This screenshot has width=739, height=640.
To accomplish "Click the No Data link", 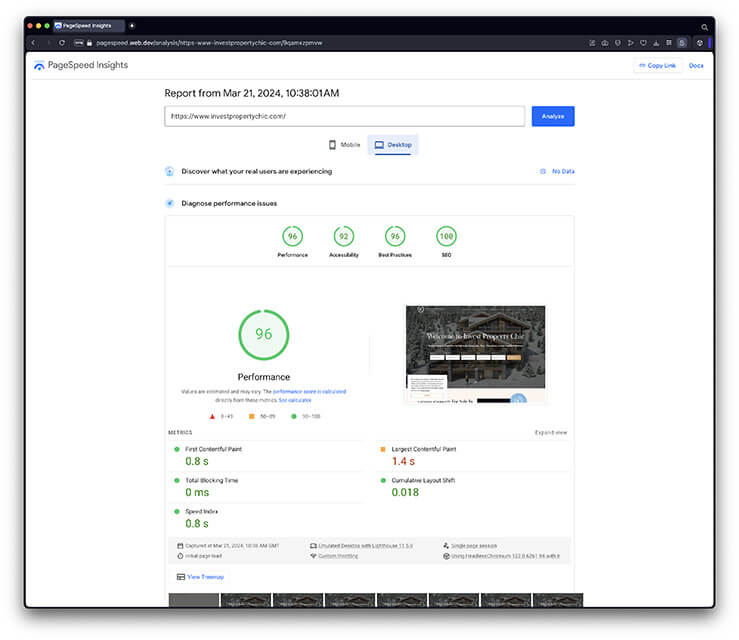I will pos(563,172).
